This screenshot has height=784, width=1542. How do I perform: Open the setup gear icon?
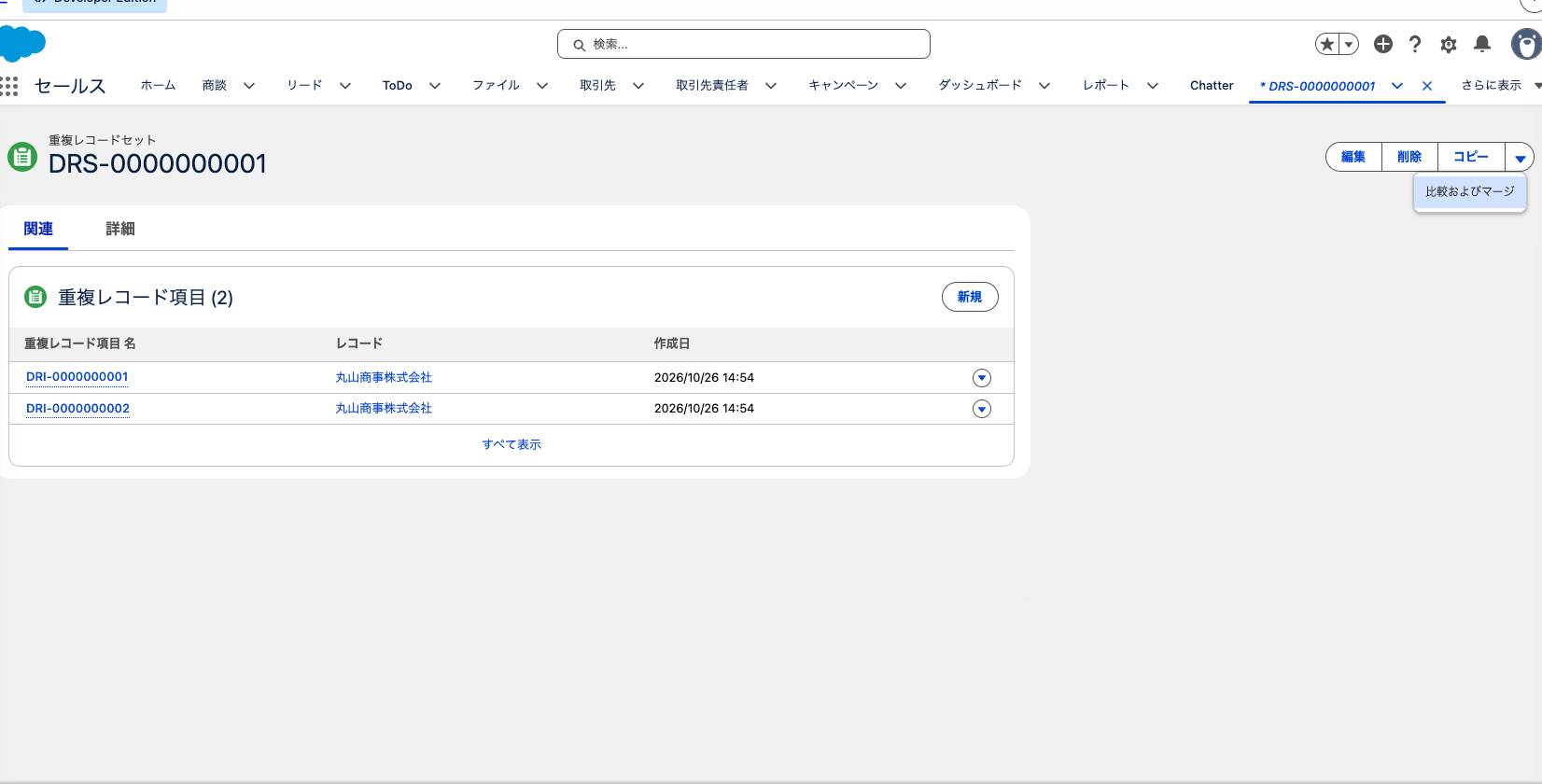tap(1449, 44)
